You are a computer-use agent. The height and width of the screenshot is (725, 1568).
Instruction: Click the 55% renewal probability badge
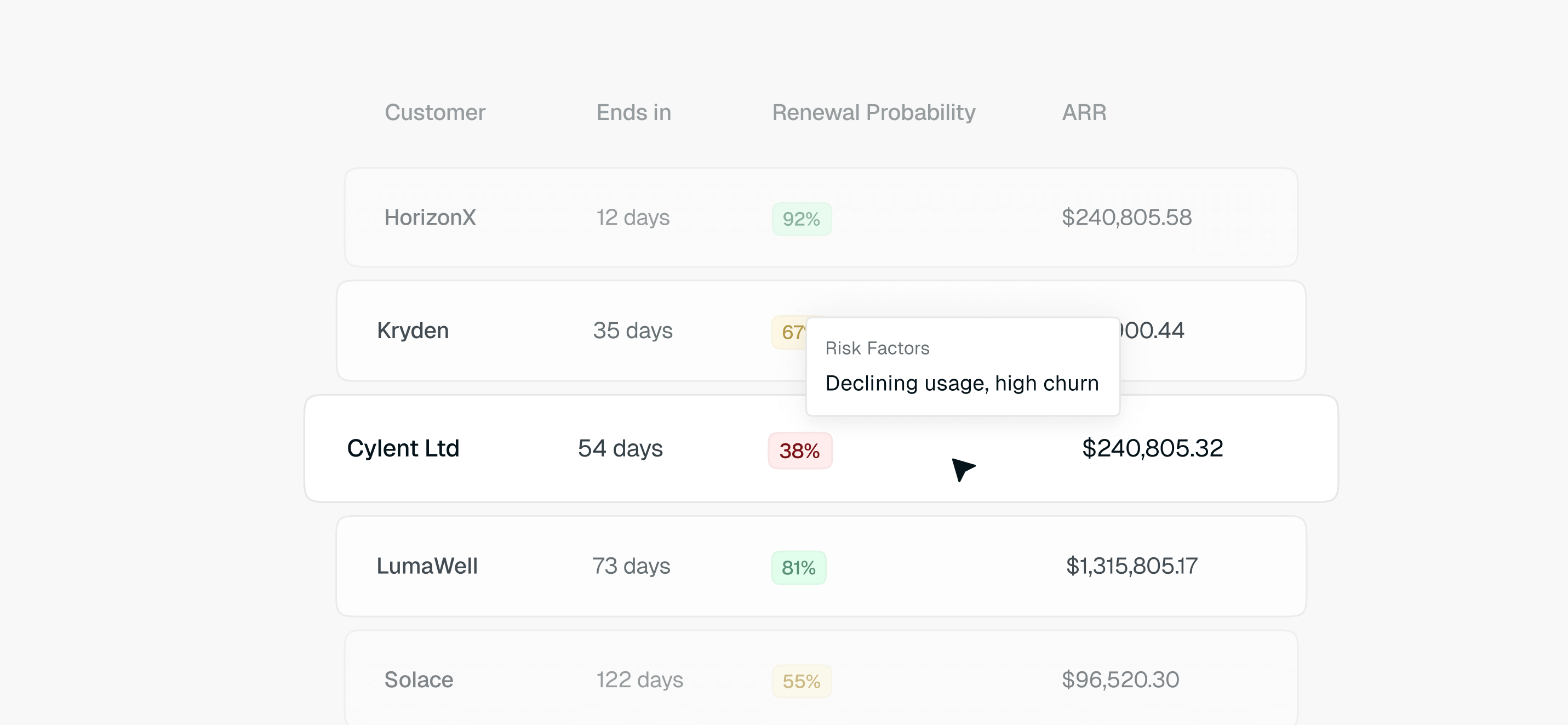tap(802, 681)
